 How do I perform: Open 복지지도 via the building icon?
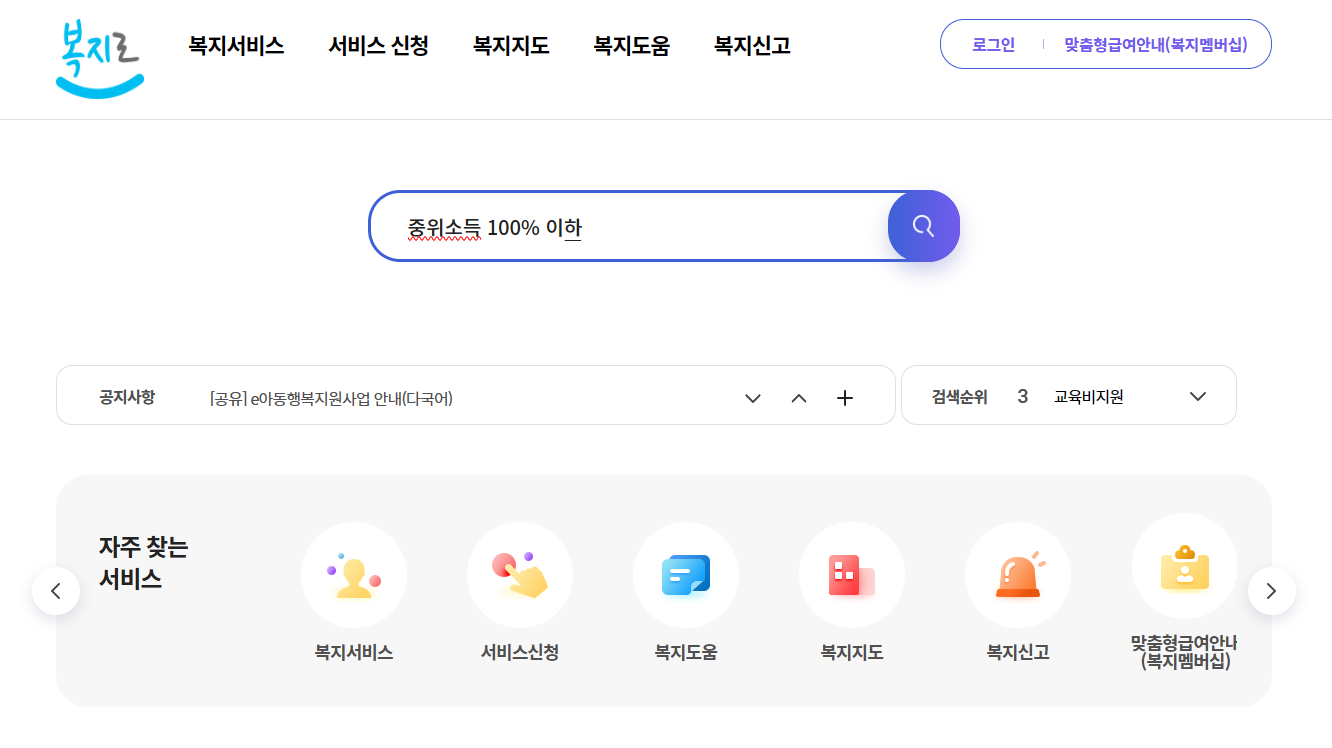852,575
